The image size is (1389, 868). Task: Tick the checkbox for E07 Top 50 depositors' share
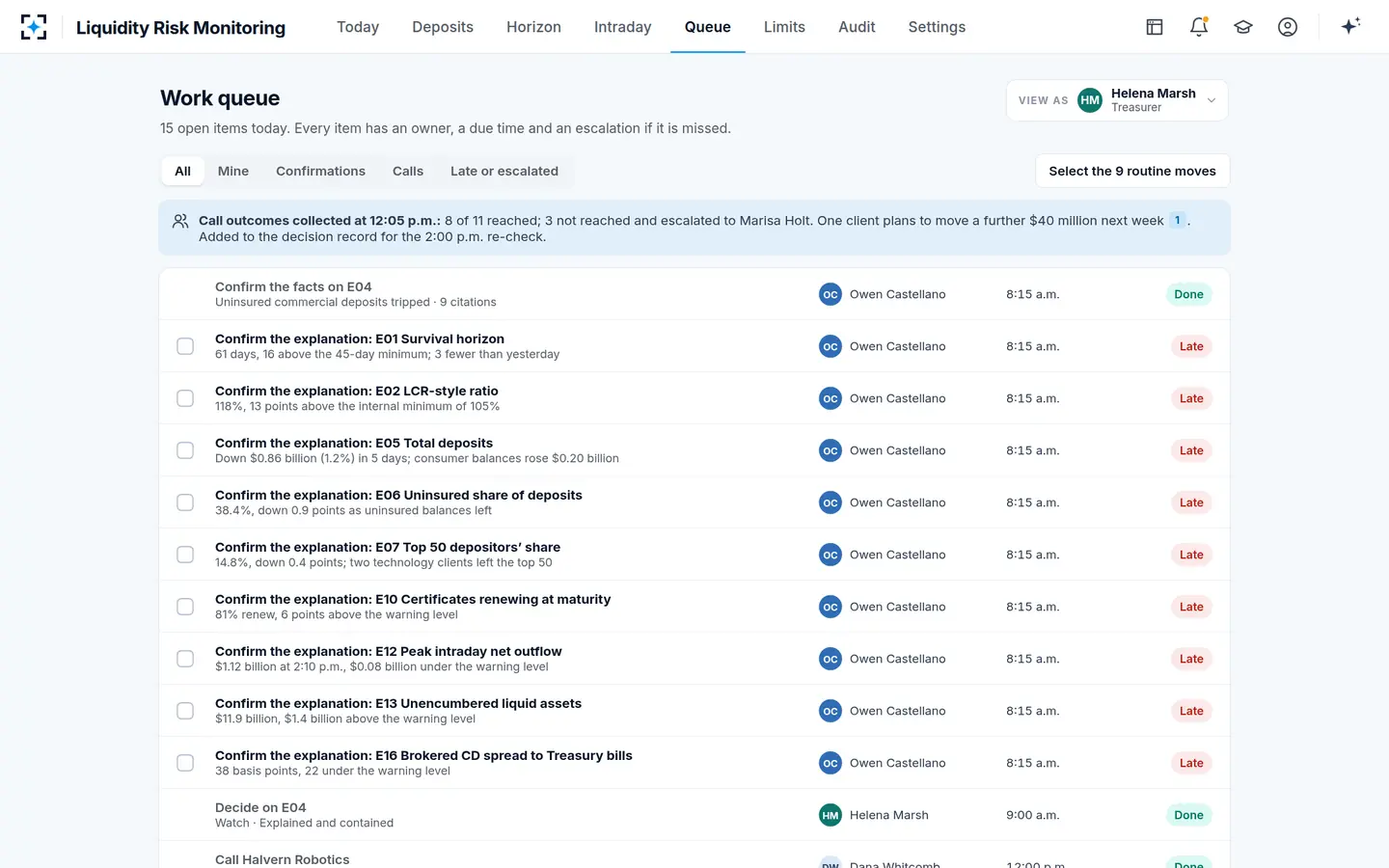tap(185, 555)
